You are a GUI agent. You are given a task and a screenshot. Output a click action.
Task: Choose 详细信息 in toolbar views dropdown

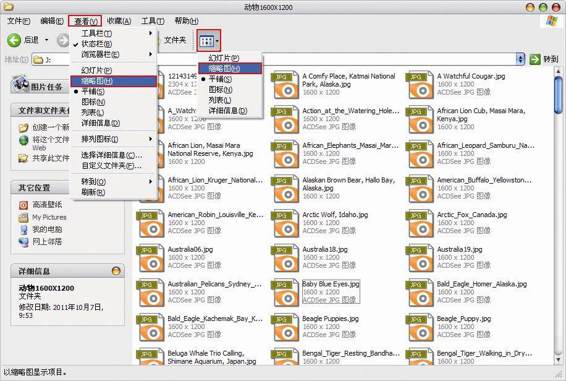pyautogui.click(x=228, y=111)
